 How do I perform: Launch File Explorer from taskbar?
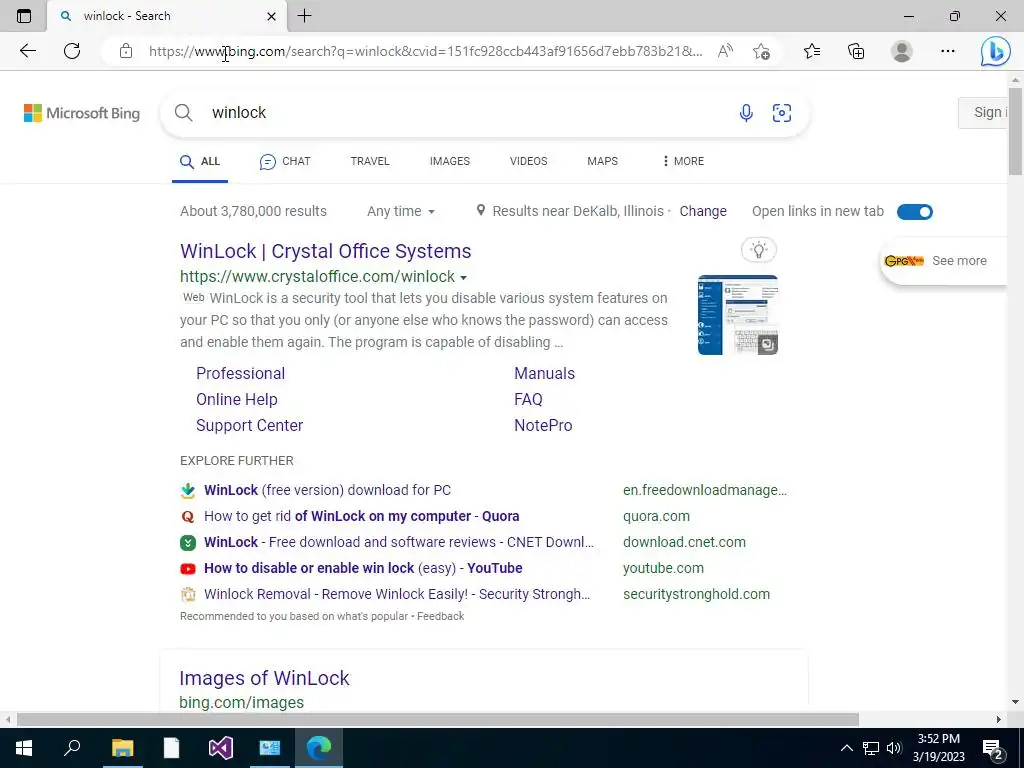[122, 748]
